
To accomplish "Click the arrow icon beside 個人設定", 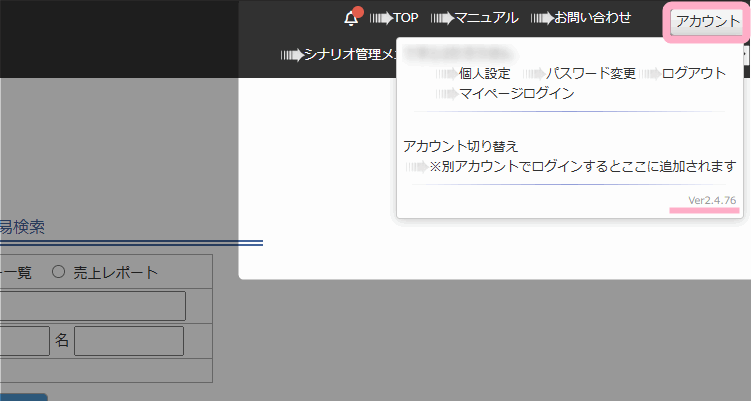I will 445,74.
